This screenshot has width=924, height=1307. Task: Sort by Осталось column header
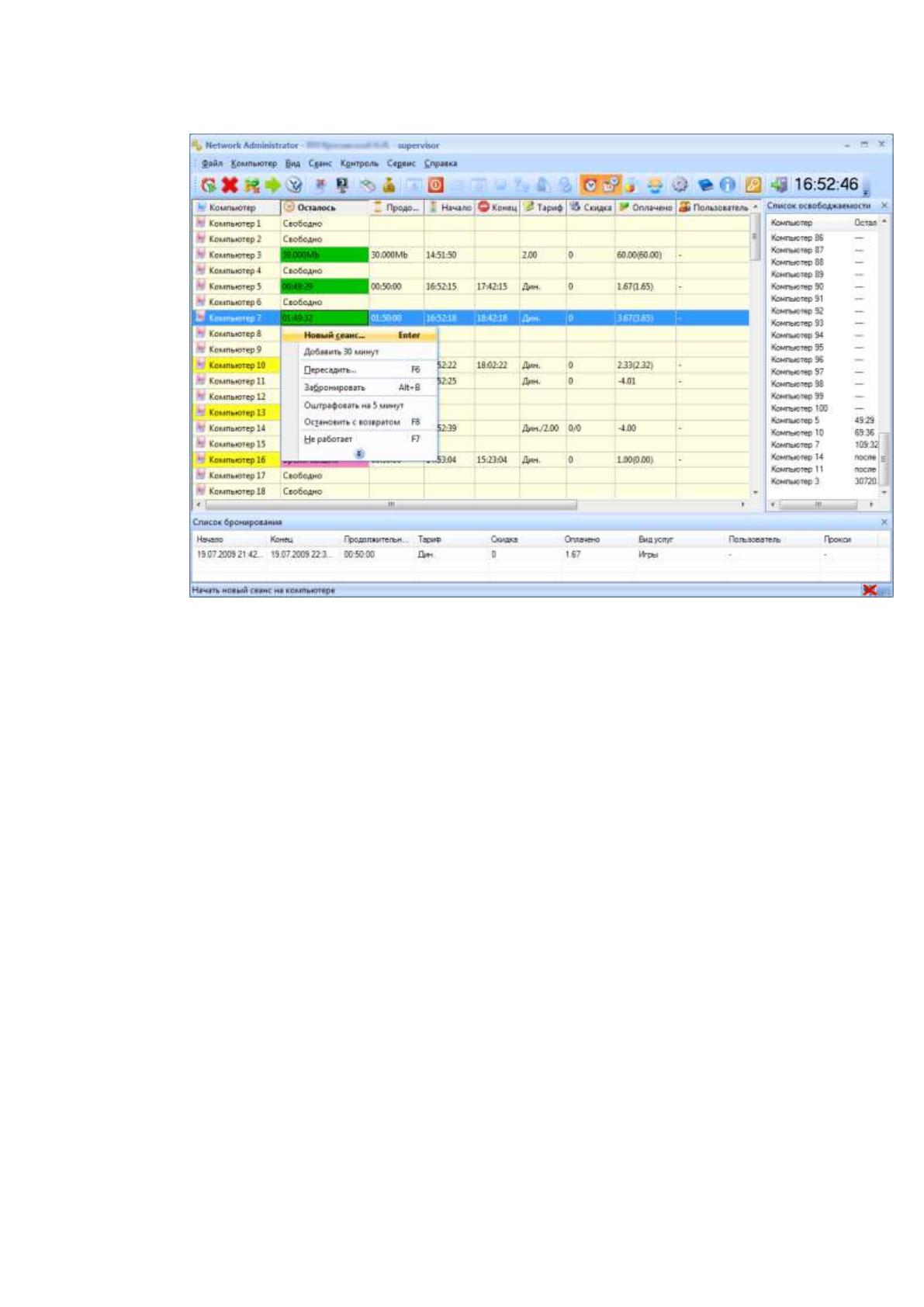pos(324,207)
